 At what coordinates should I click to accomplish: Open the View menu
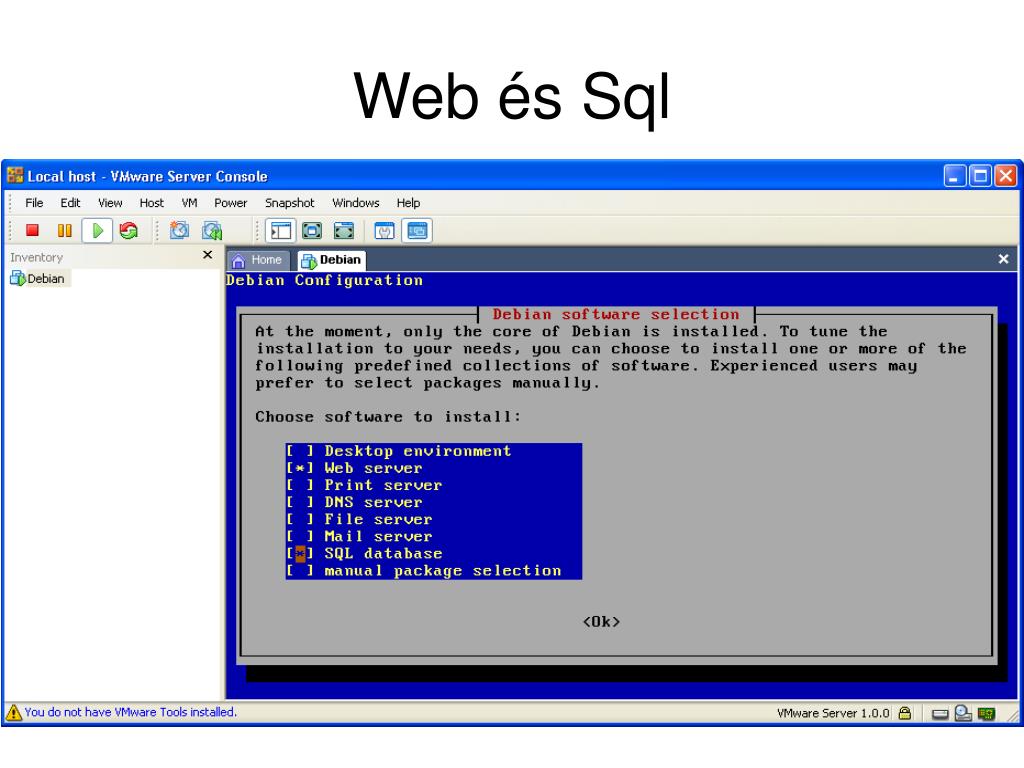pos(110,202)
